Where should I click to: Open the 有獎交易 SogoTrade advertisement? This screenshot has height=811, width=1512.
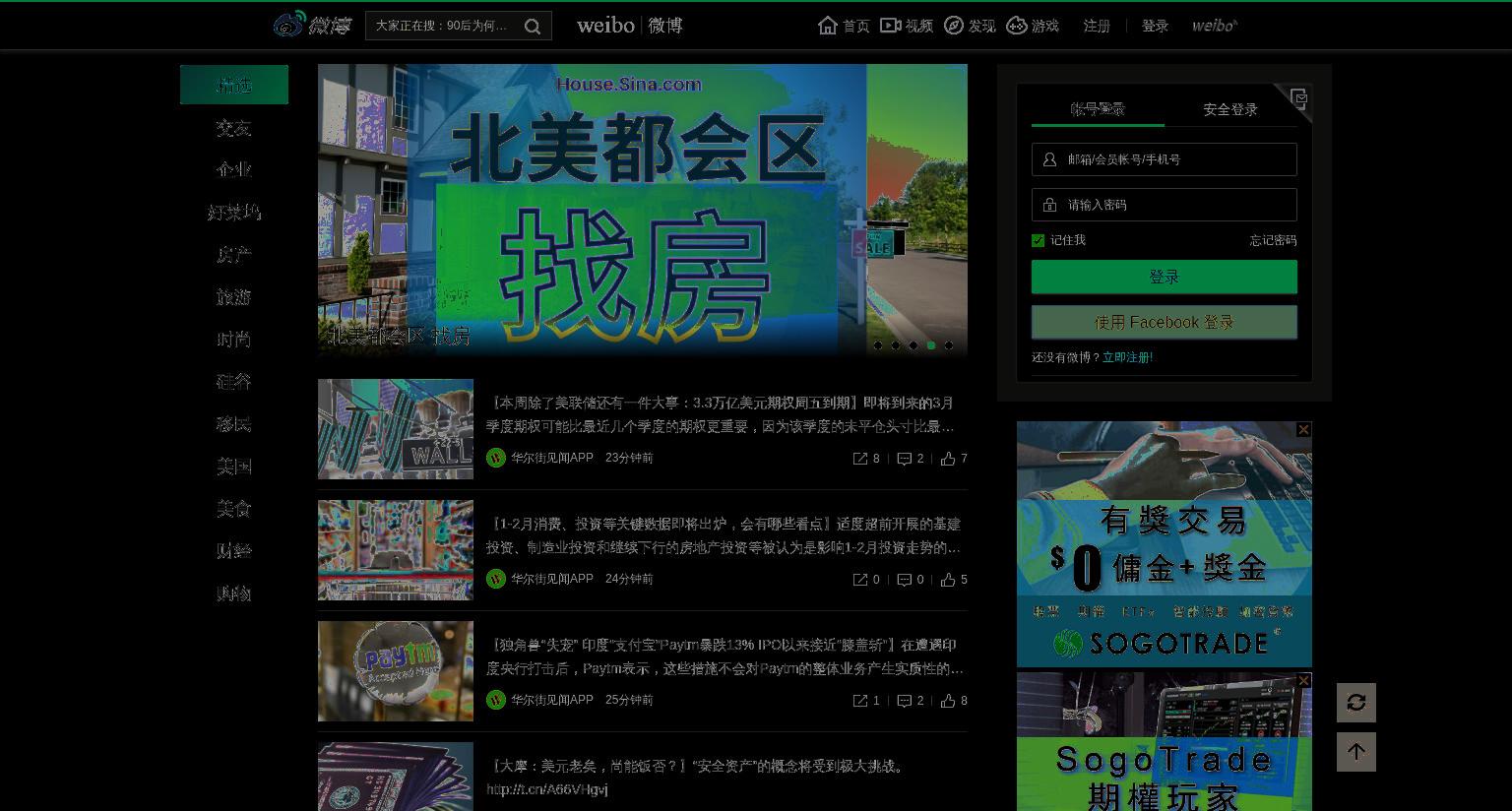tap(1165, 544)
